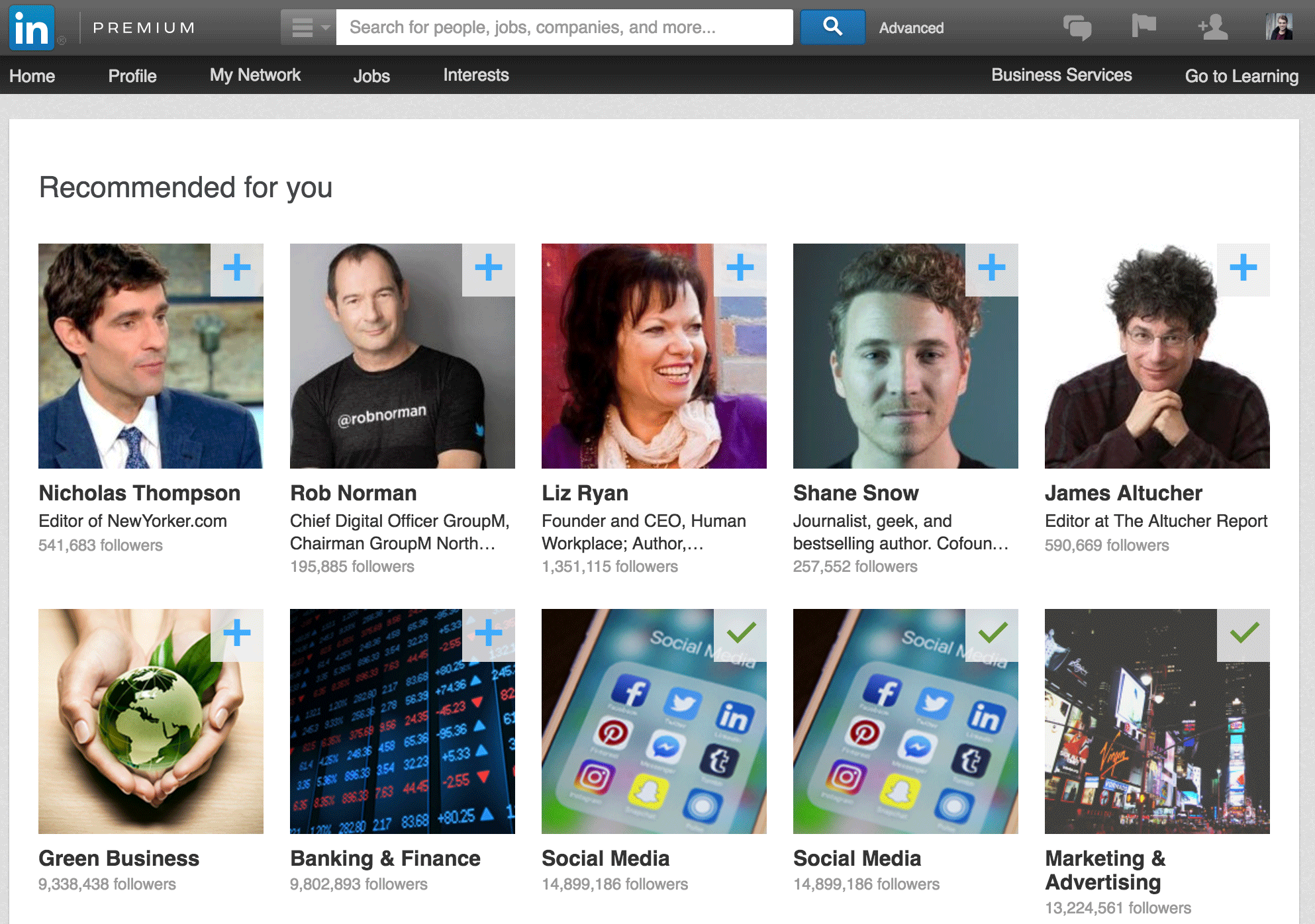Open the Advanced search dropdown
Image resolution: width=1315 pixels, height=924 pixels.
click(911, 27)
